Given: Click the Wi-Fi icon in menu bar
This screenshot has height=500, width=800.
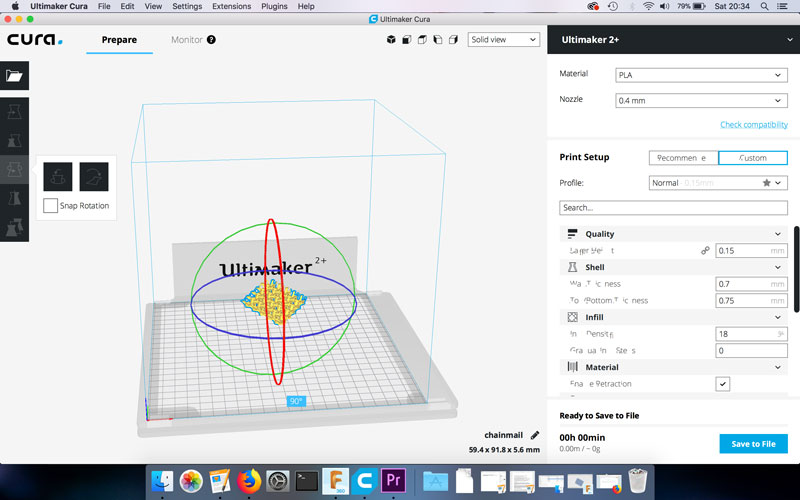Looking at the screenshot, I should (x=648, y=6).
